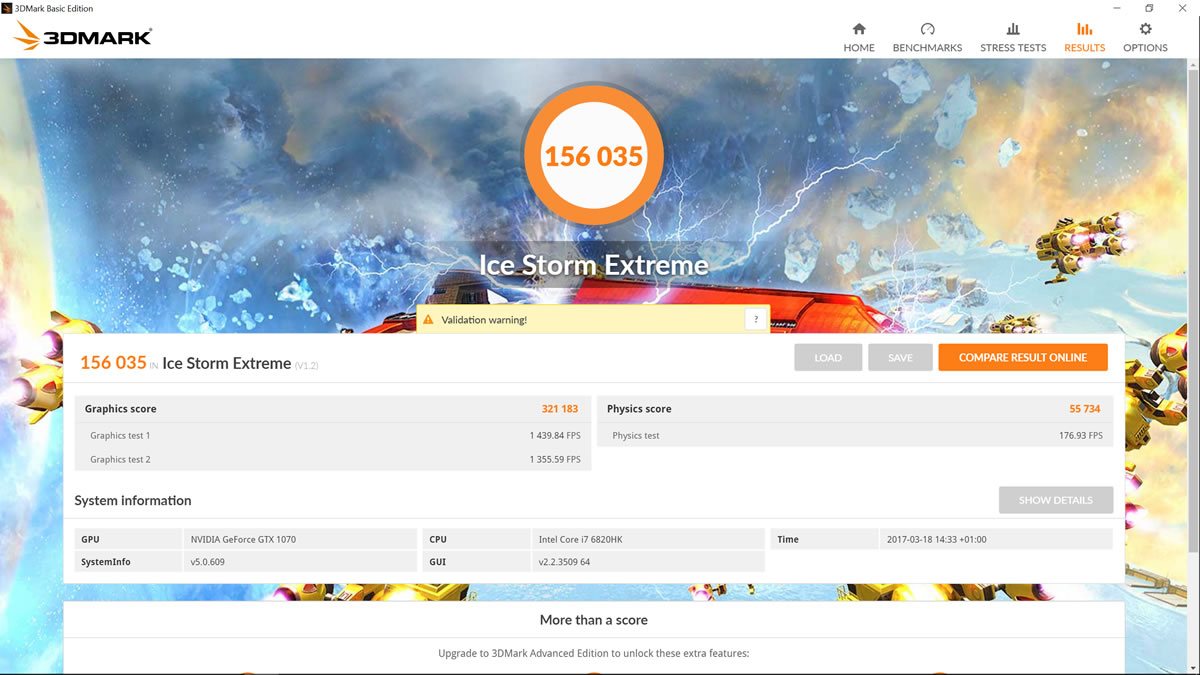1200x675 pixels.
Task: Open the Home section icon
Action: point(858,29)
